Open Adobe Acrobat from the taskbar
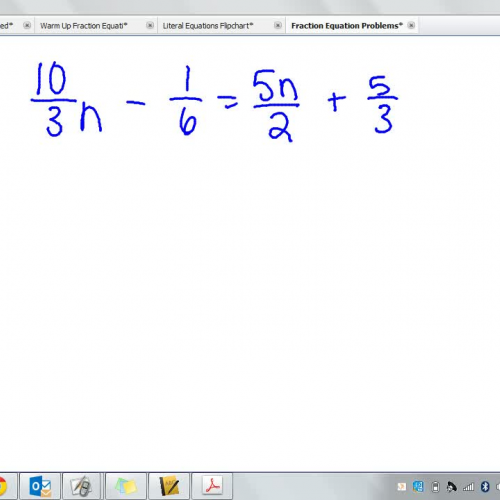The height and width of the screenshot is (500, 500). click(212, 486)
